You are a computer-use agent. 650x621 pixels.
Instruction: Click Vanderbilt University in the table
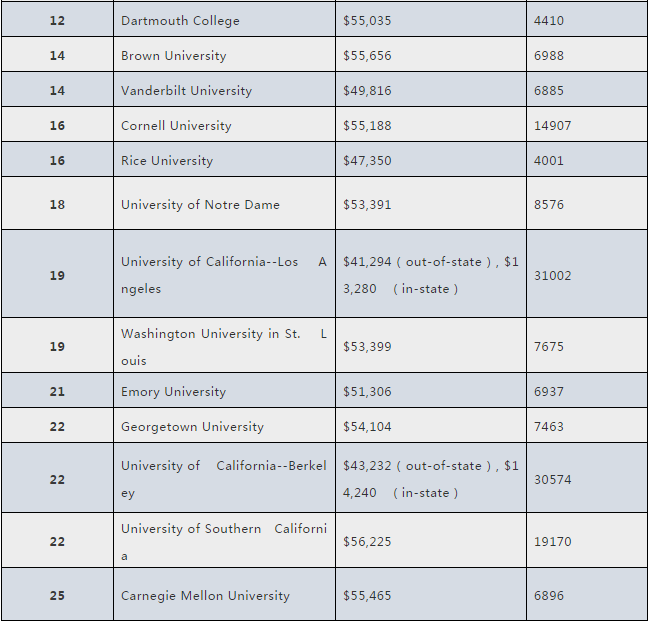point(186,91)
